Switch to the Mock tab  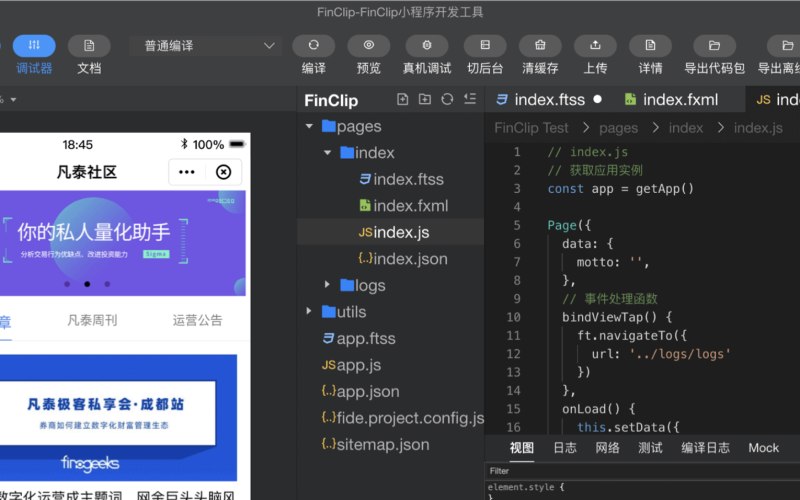[x=763, y=448]
